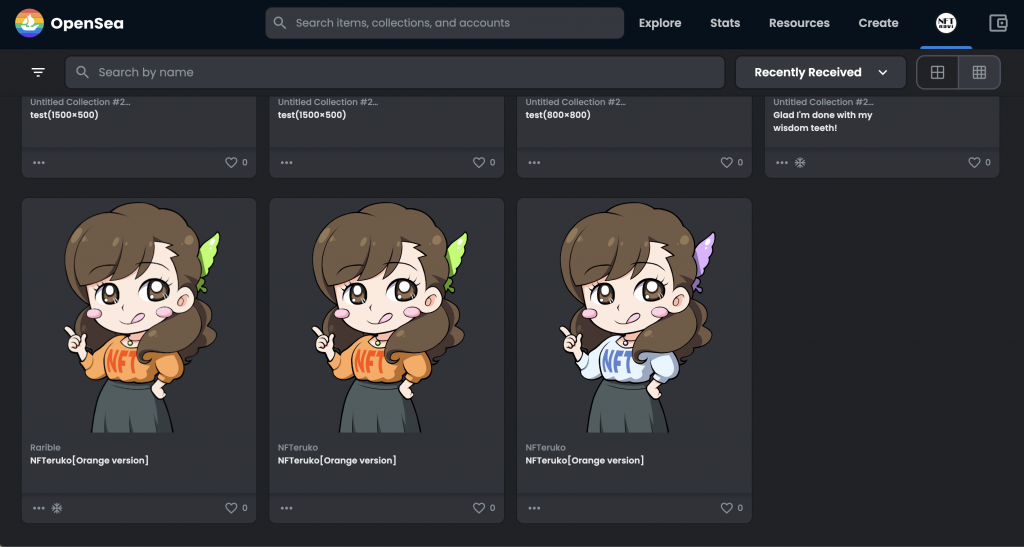Screen dimensions: 1024x547
Task: Go to Explore in the navigation
Action: coord(660,23)
